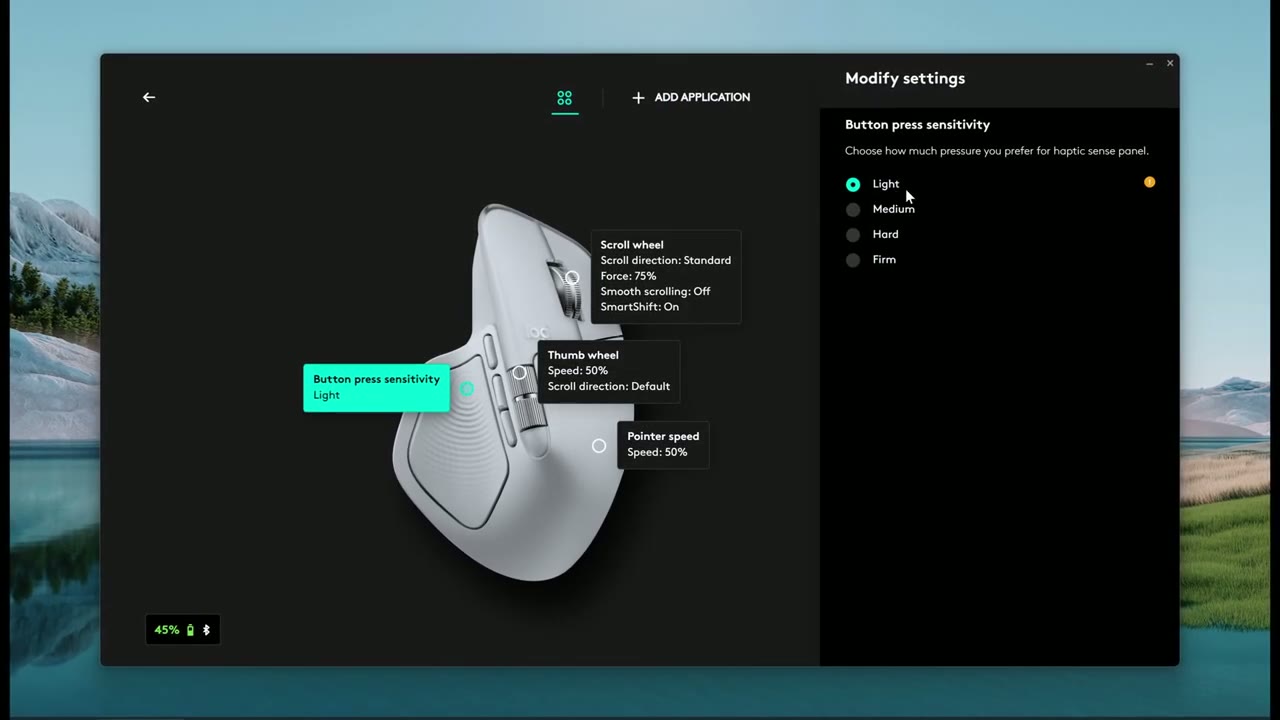This screenshot has width=1280, height=720.
Task: Click the scroll wheel hotspot on the mouse
Action: click(x=571, y=277)
